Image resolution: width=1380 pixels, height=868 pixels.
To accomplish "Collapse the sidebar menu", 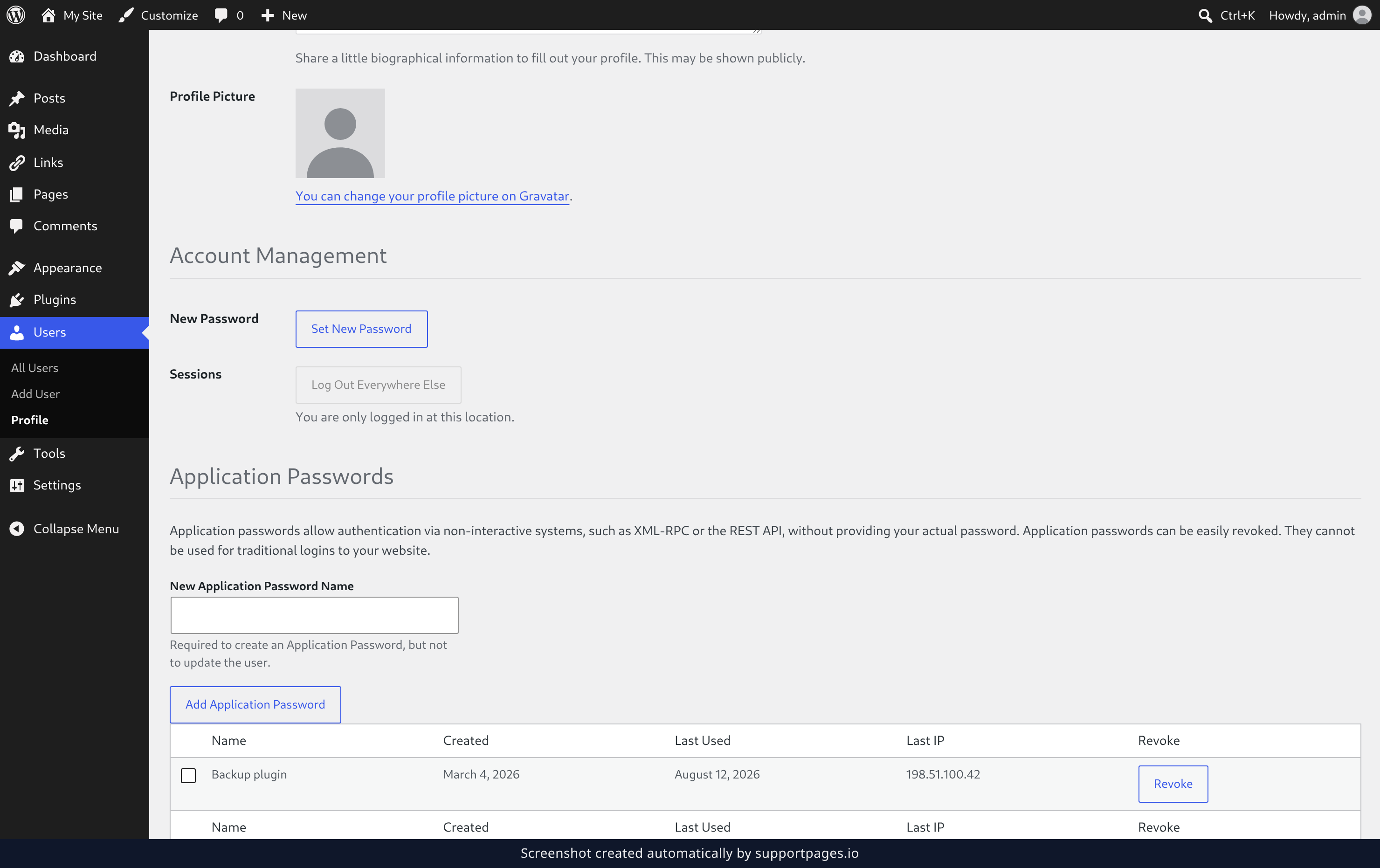I will [65, 528].
